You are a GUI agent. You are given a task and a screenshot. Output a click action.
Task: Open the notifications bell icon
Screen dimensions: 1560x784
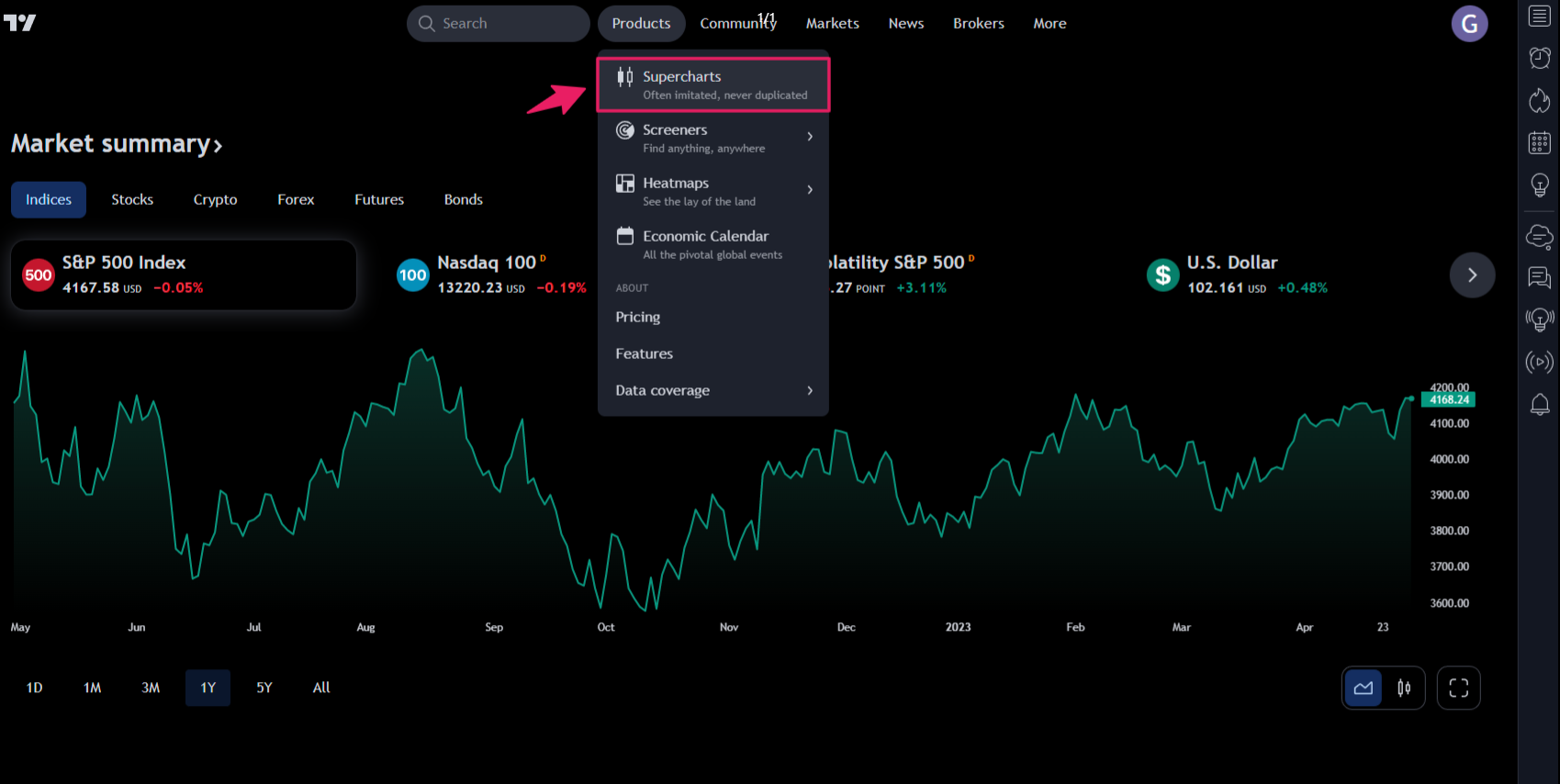[x=1540, y=404]
